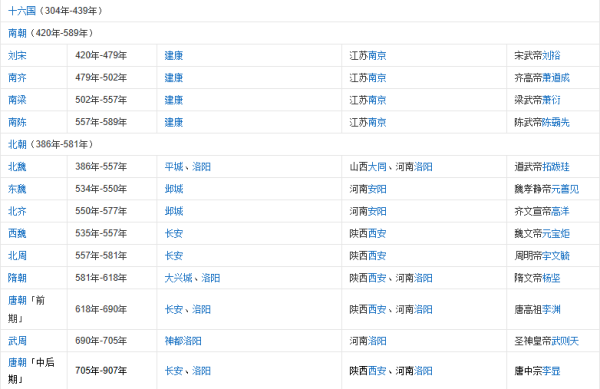Open the 刘裕 founder link

(551, 55)
